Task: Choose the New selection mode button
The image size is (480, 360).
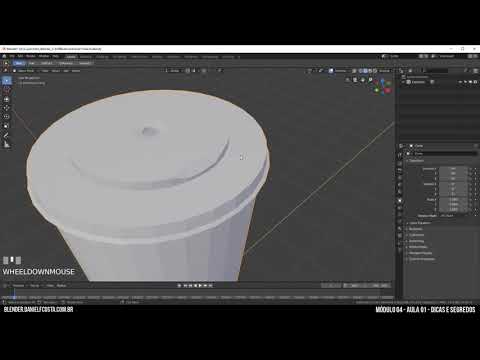Action: pos(19,63)
